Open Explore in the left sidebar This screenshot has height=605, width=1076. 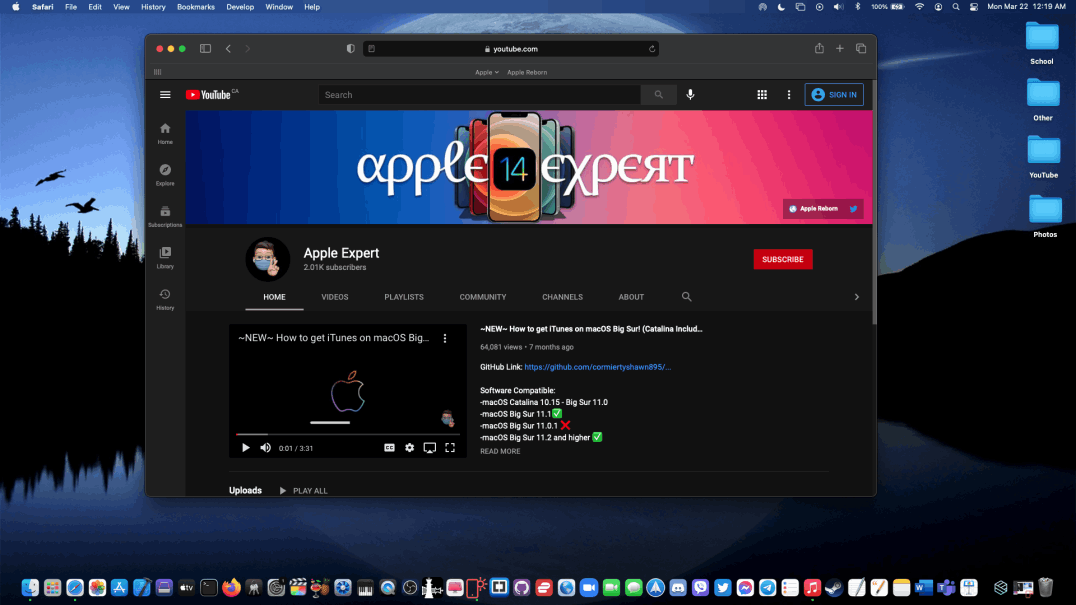point(165,174)
